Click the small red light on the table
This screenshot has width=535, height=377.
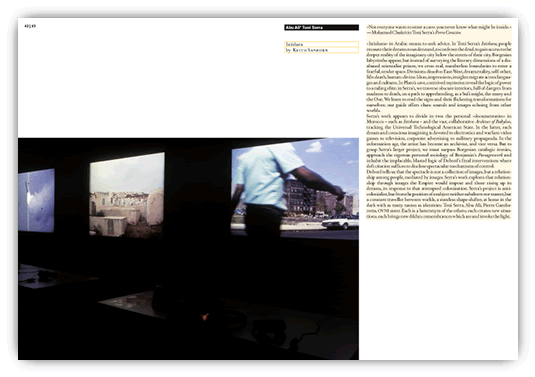(204, 317)
